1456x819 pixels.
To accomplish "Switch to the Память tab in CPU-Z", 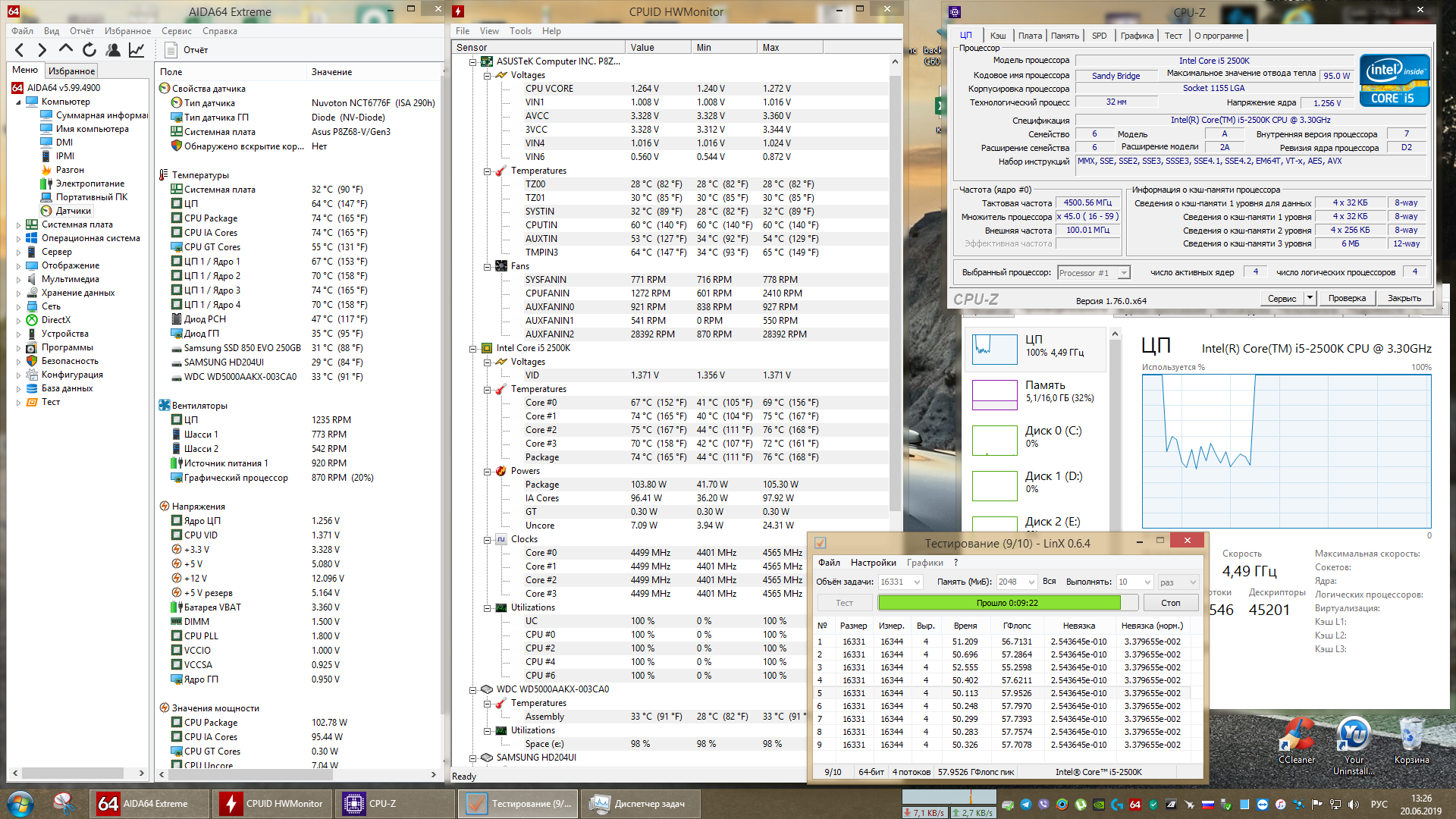I will click(x=1065, y=36).
